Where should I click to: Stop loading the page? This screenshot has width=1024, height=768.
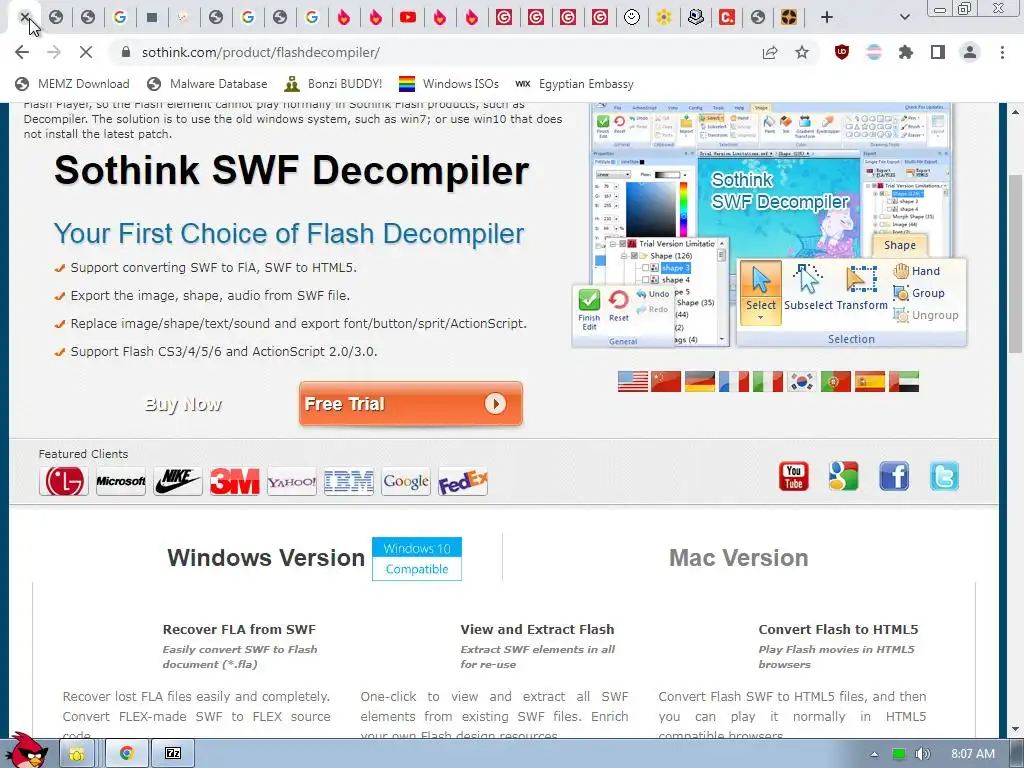click(x=86, y=52)
